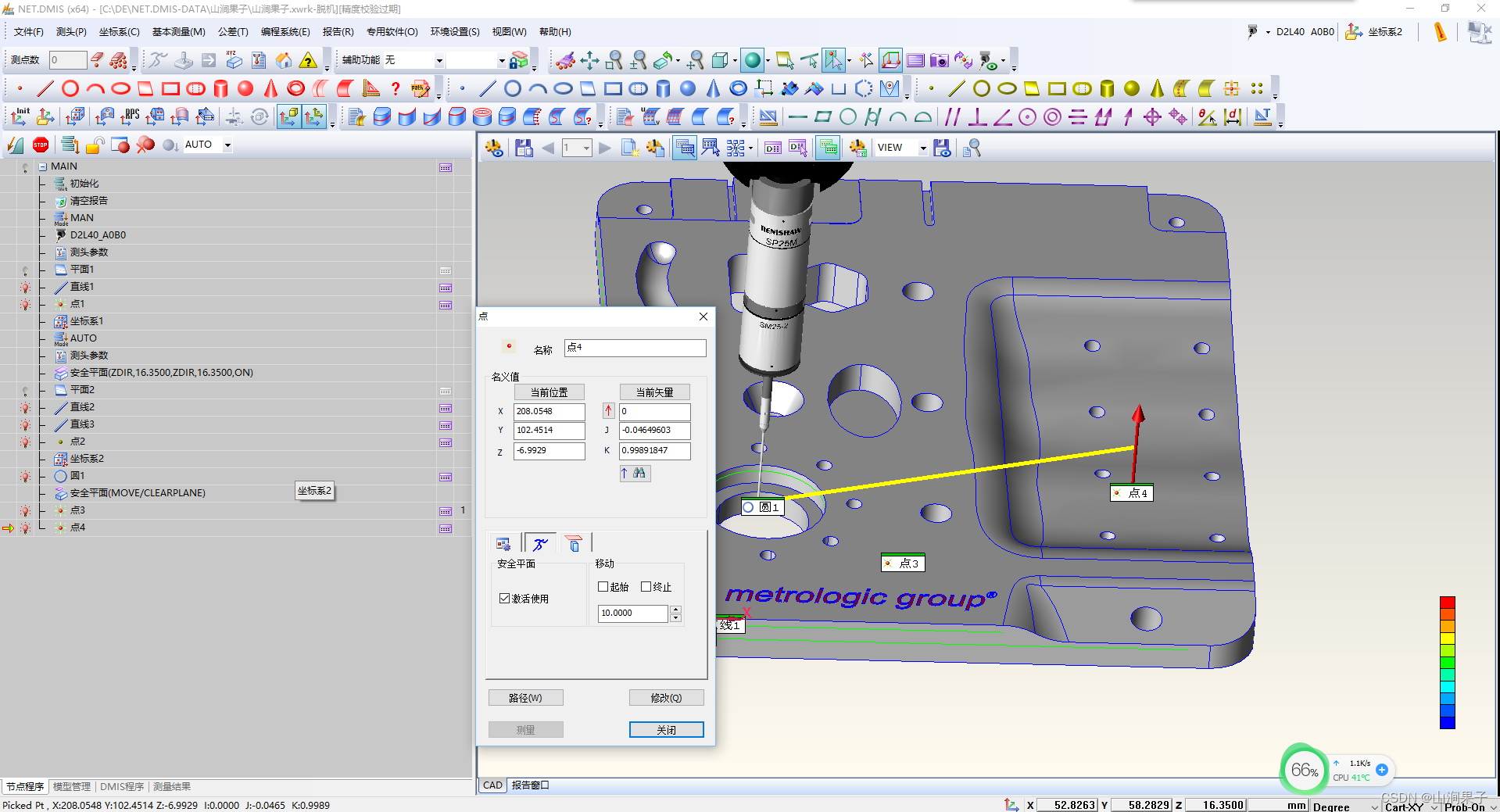Choose the red Torus feature icon

(296, 88)
